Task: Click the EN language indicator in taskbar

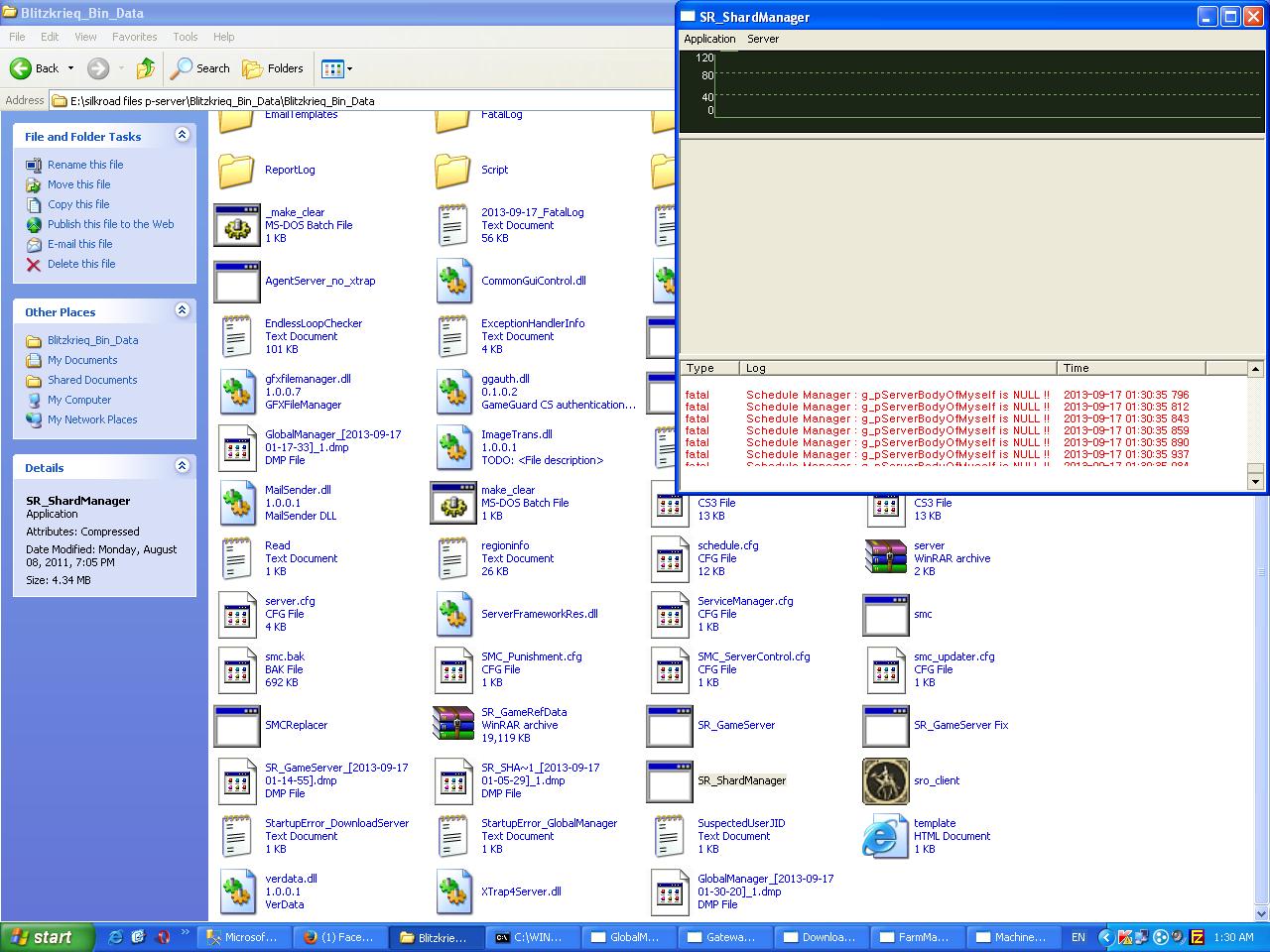Action: pyautogui.click(x=1079, y=937)
